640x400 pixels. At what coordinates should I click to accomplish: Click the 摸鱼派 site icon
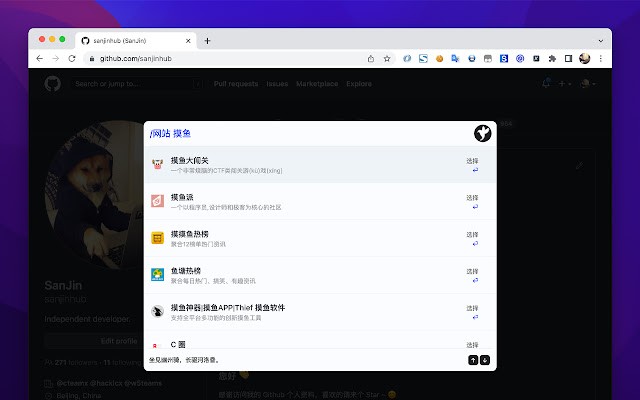pyautogui.click(x=158, y=201)
